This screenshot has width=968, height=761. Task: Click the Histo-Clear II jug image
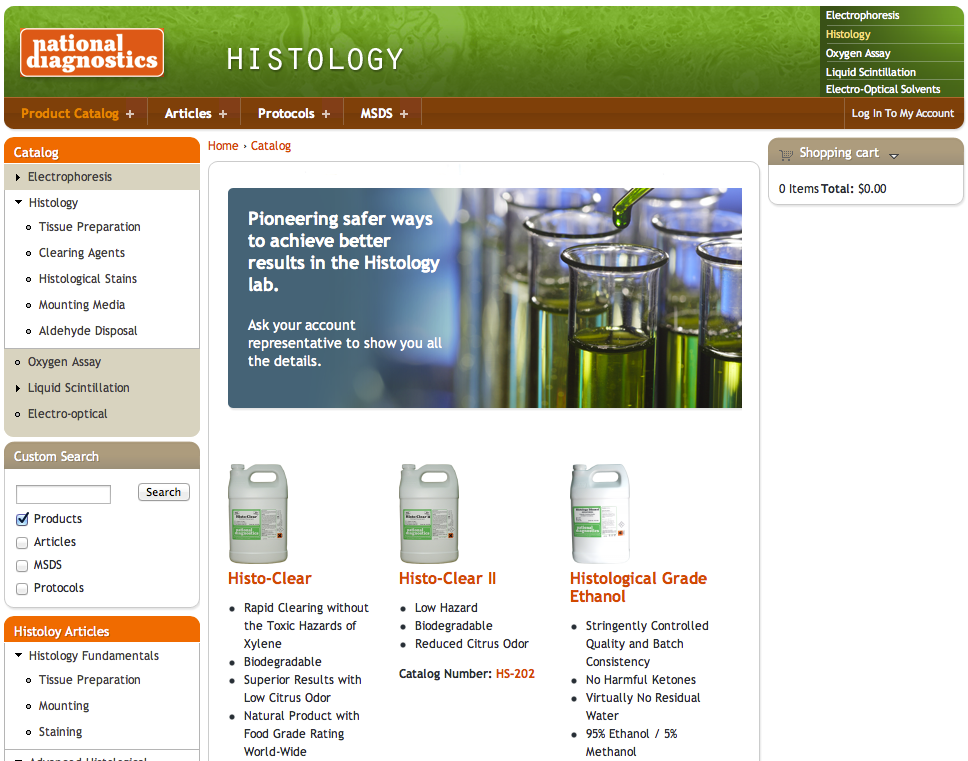[x=429, y=514]
